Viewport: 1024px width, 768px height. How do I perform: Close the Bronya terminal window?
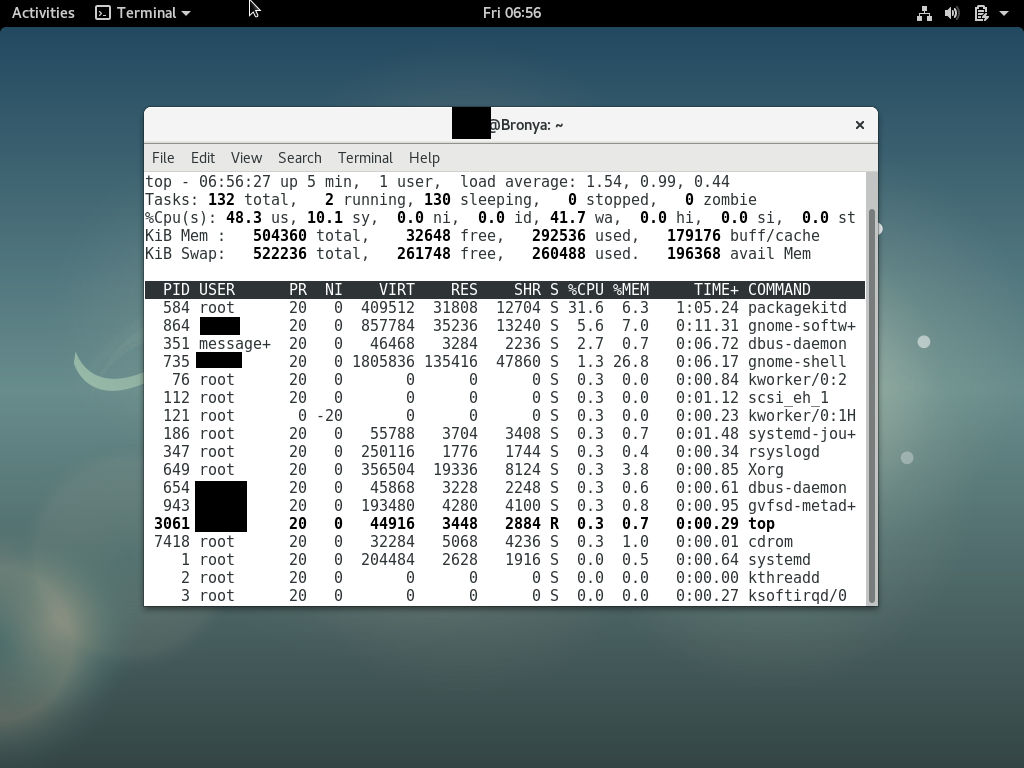click(x=859, y=125)
